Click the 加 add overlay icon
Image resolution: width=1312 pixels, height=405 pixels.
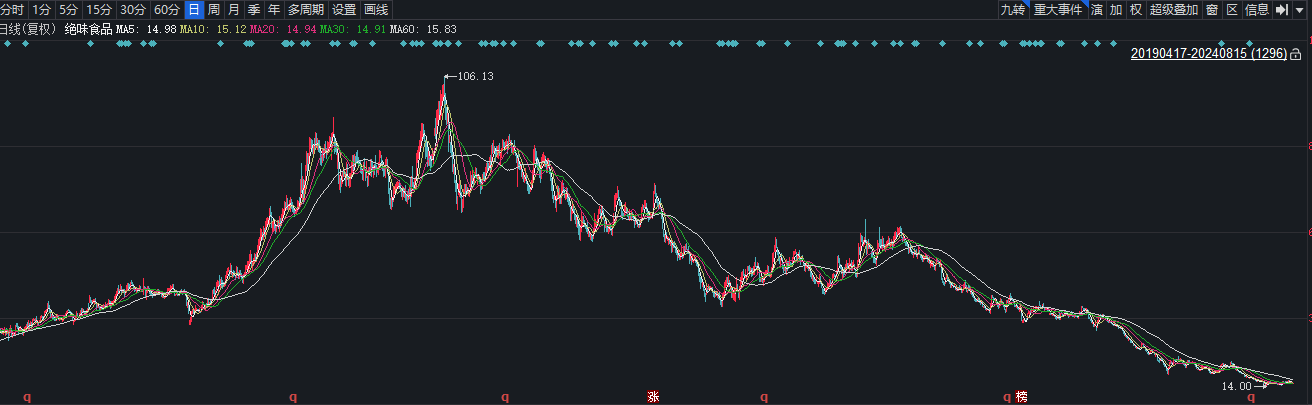[x=1116, y=10]
